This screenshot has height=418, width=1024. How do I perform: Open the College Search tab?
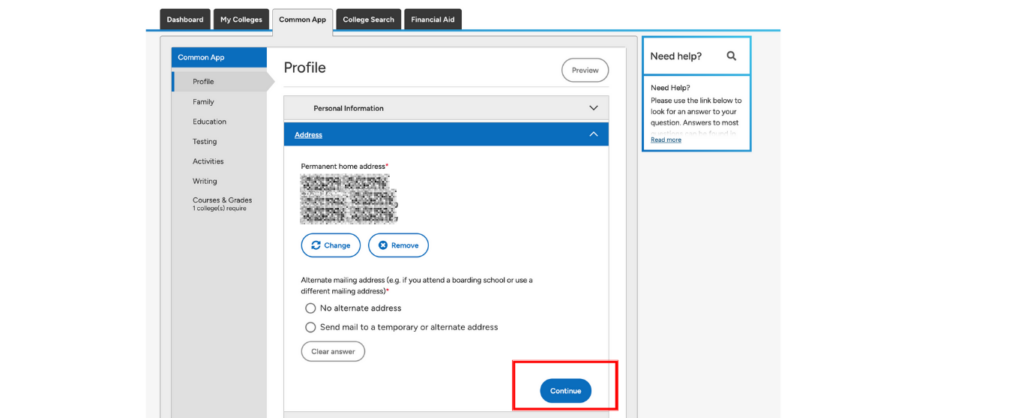tap(368, 20)
